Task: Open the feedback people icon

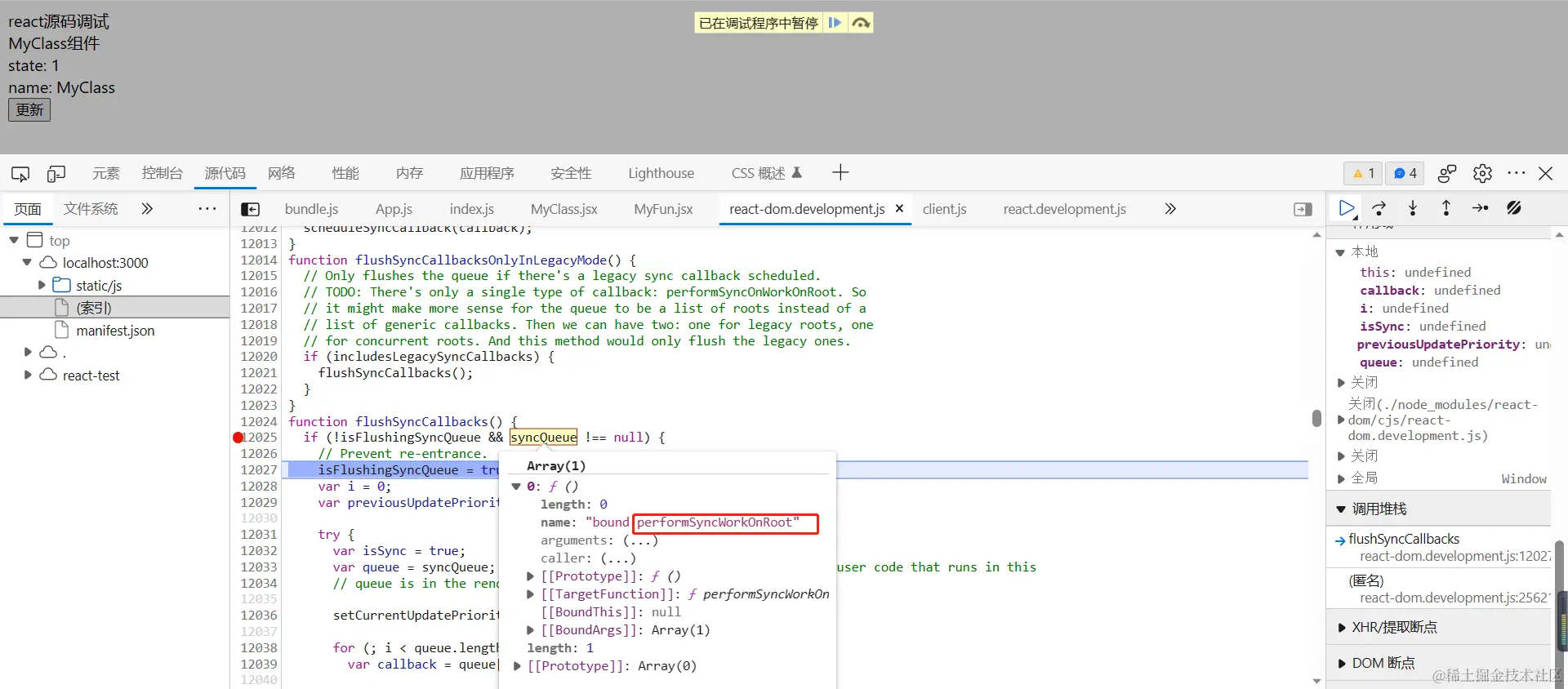Action: (1447, 173)
